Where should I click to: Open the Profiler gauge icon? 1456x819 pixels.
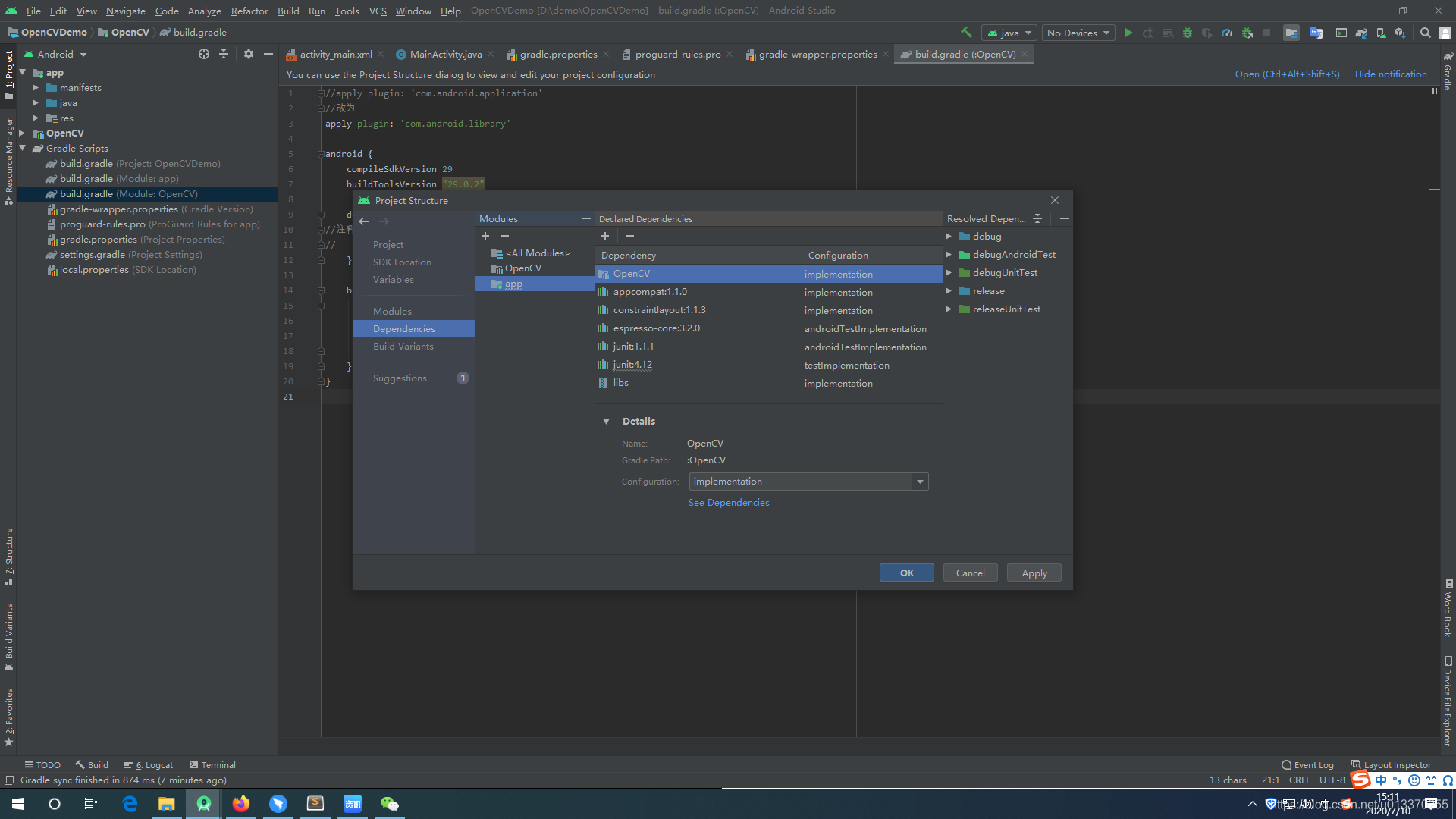[1227, 33]
